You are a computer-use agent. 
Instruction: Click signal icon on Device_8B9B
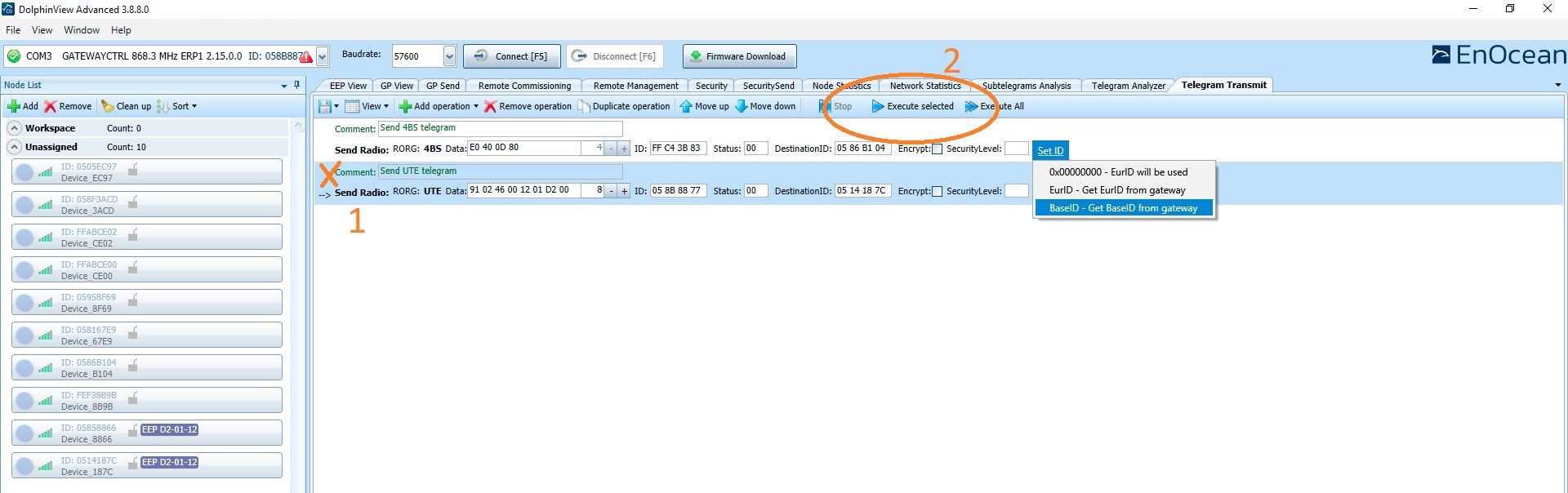coord(45,400)
